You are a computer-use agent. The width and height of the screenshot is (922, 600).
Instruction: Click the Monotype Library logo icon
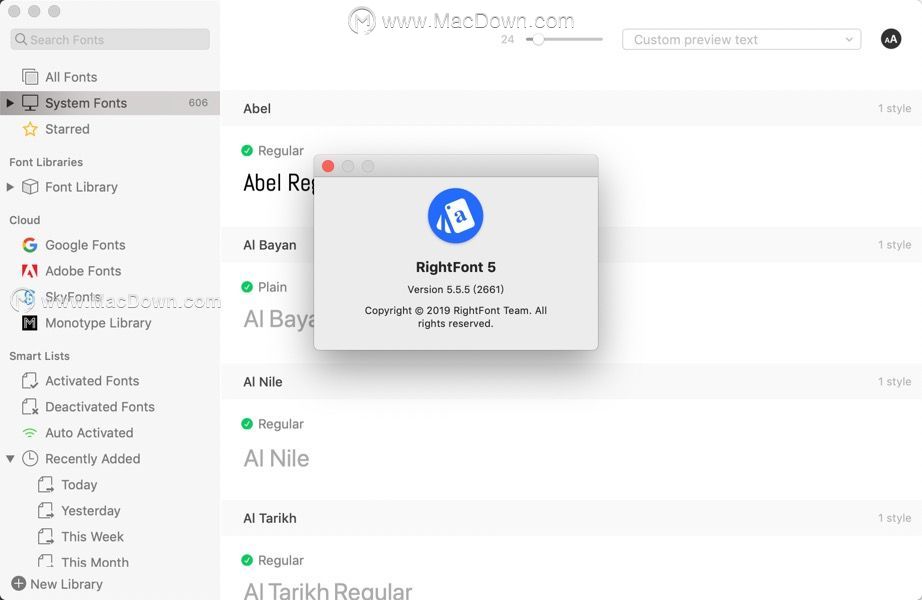pyautogui.click(x=29, y=323)
